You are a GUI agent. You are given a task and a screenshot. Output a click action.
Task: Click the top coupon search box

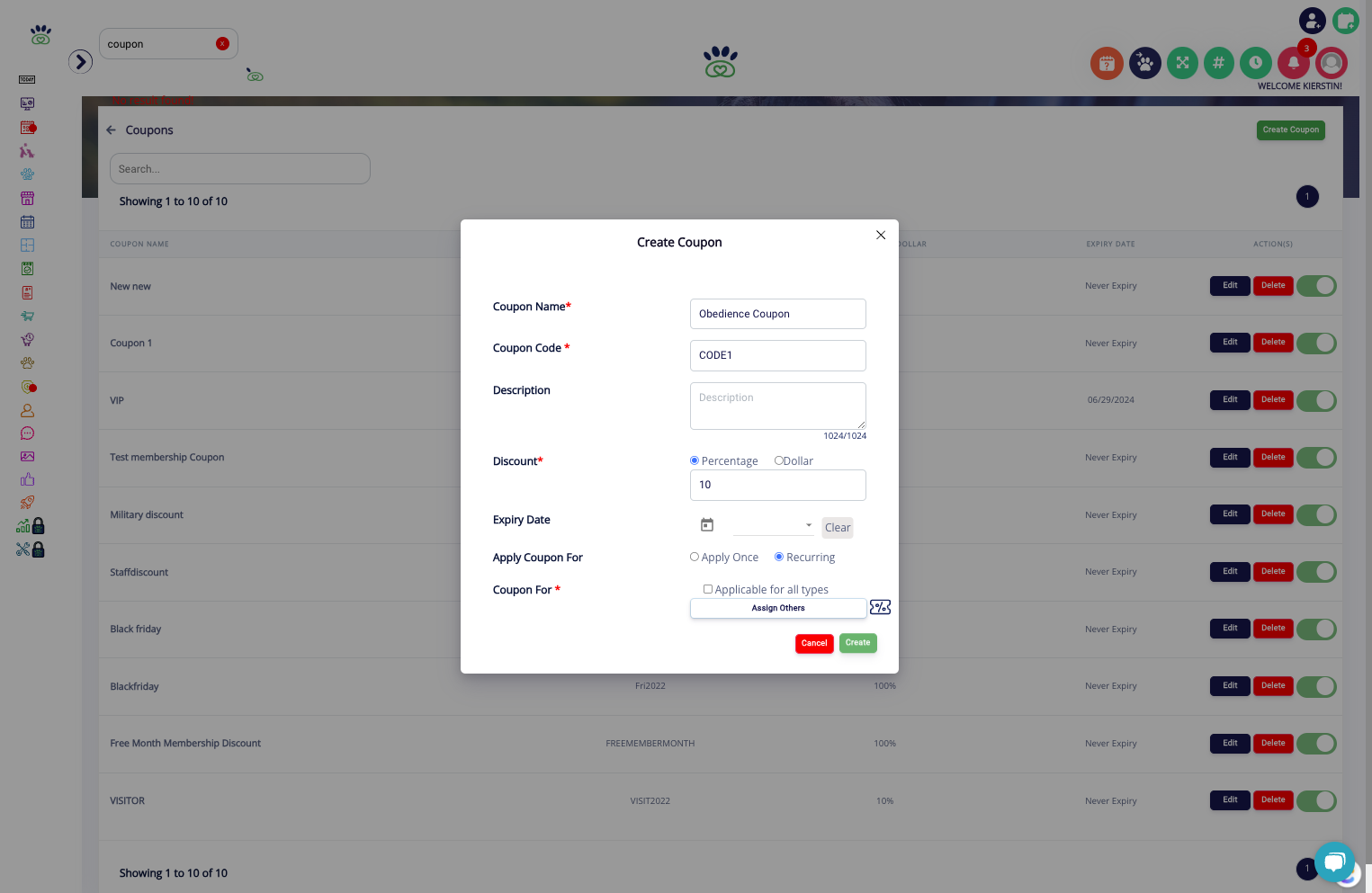[x=168, y=44]
